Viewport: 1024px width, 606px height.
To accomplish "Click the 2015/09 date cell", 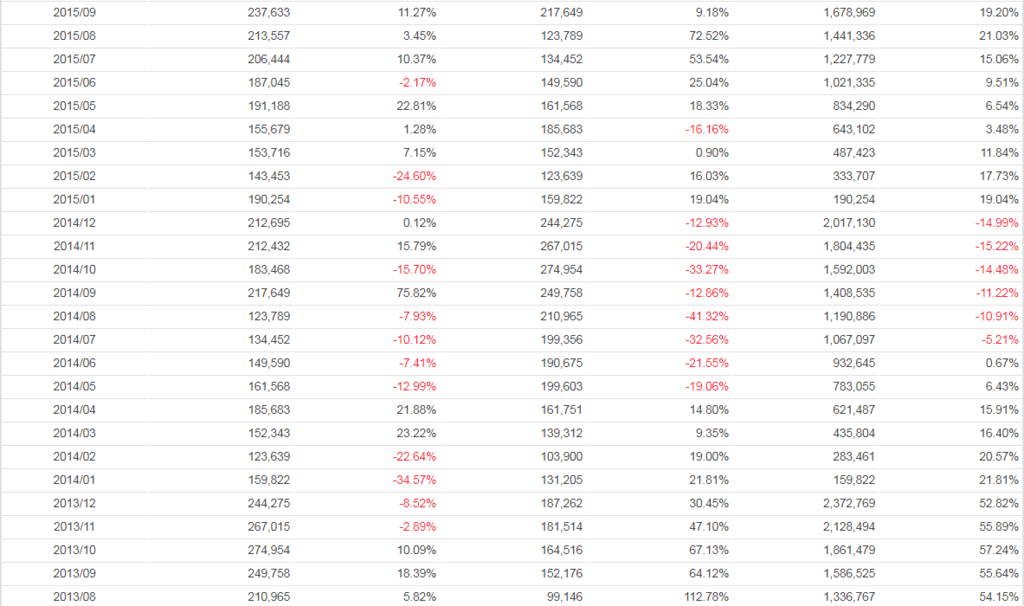I will (73, 13).
